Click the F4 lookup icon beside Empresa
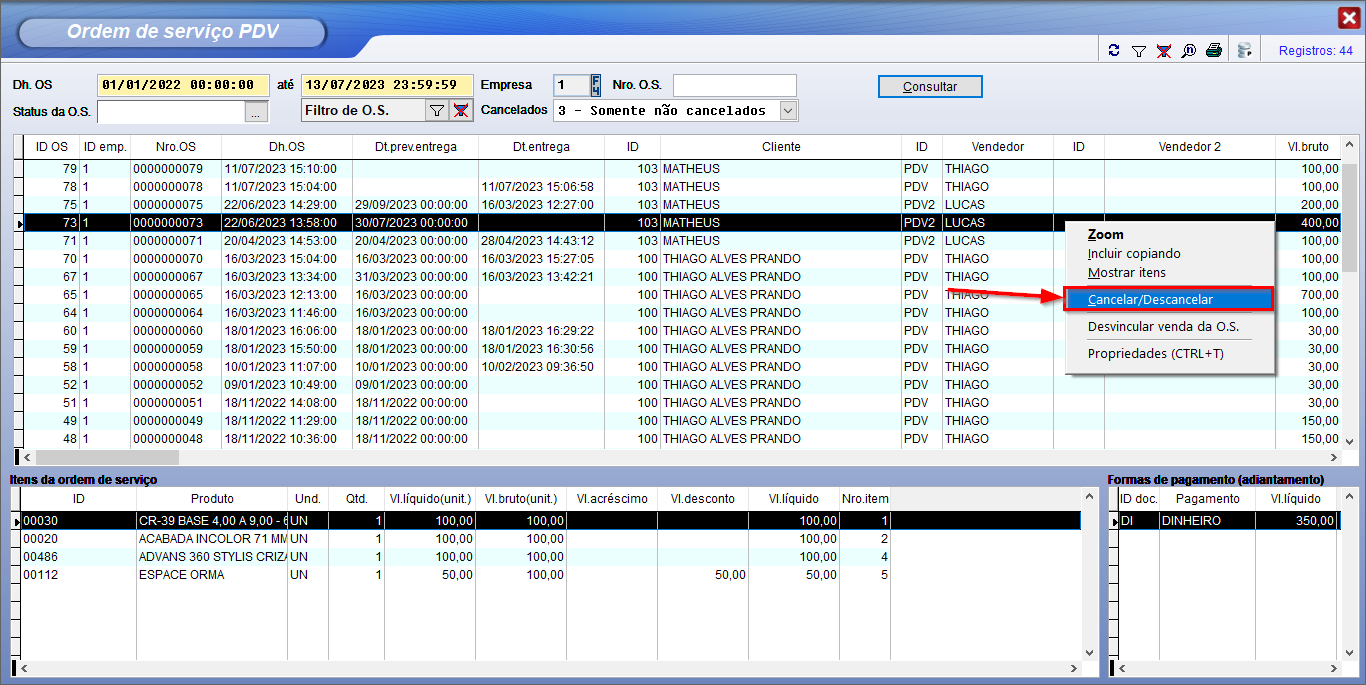Viewport: 1366px width, 685px height. (596, 85)
